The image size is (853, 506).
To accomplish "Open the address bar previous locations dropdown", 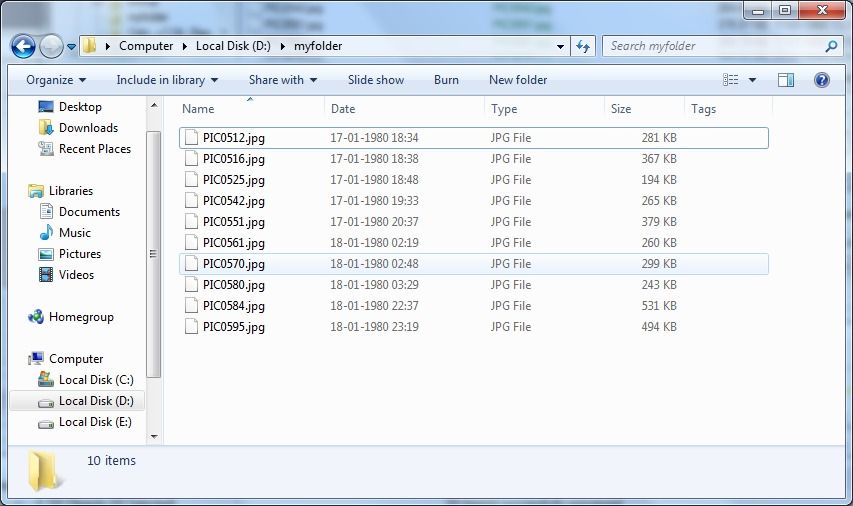I will [x=560, y=47].
